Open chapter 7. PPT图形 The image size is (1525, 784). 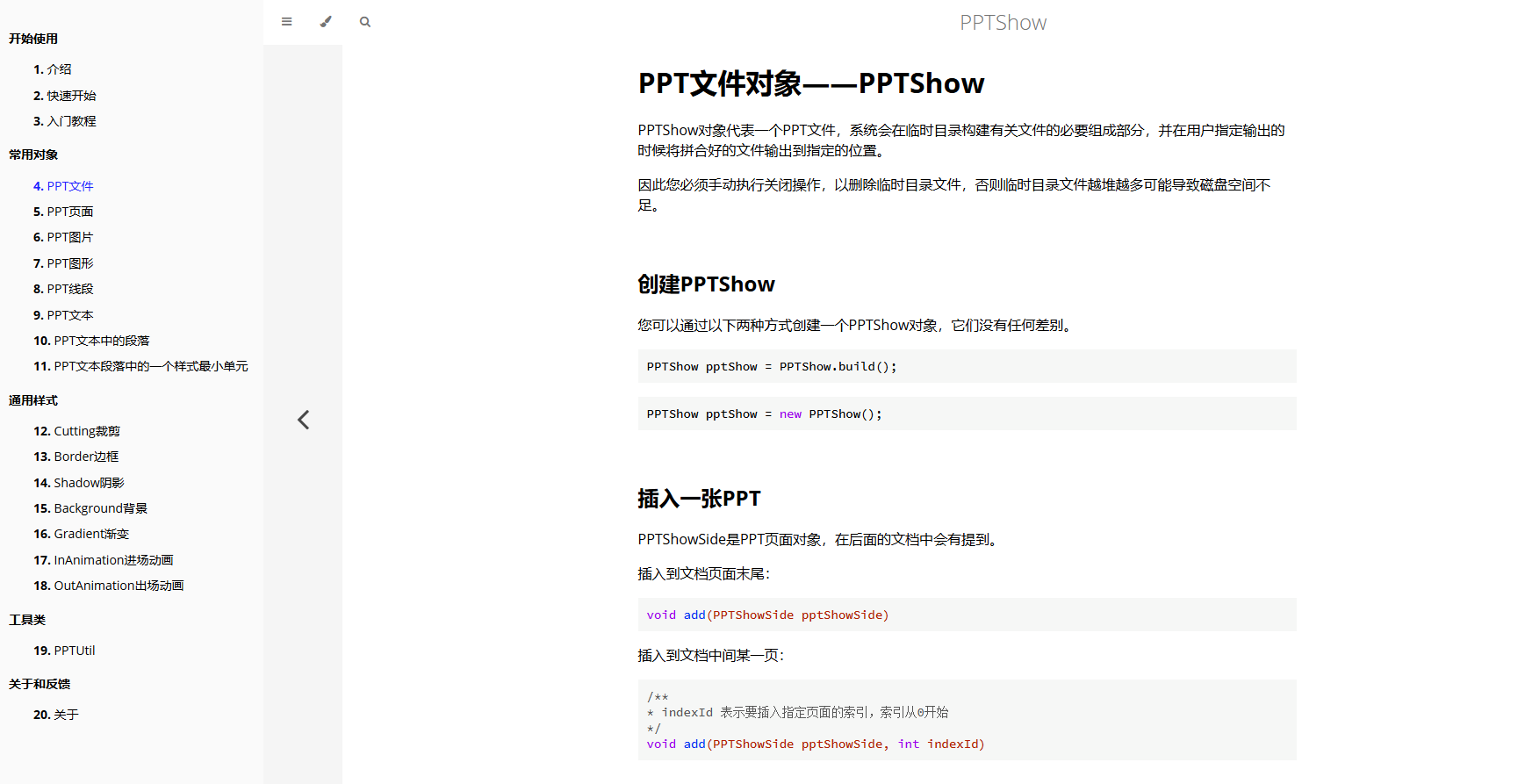tap(63, 263)
